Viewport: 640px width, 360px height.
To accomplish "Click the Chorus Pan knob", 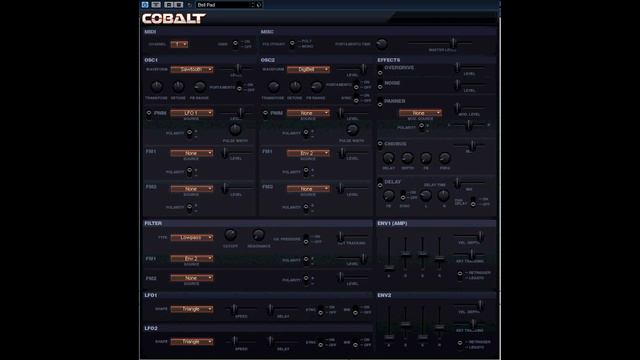I will pyautogui.click(x=444, y=158).
